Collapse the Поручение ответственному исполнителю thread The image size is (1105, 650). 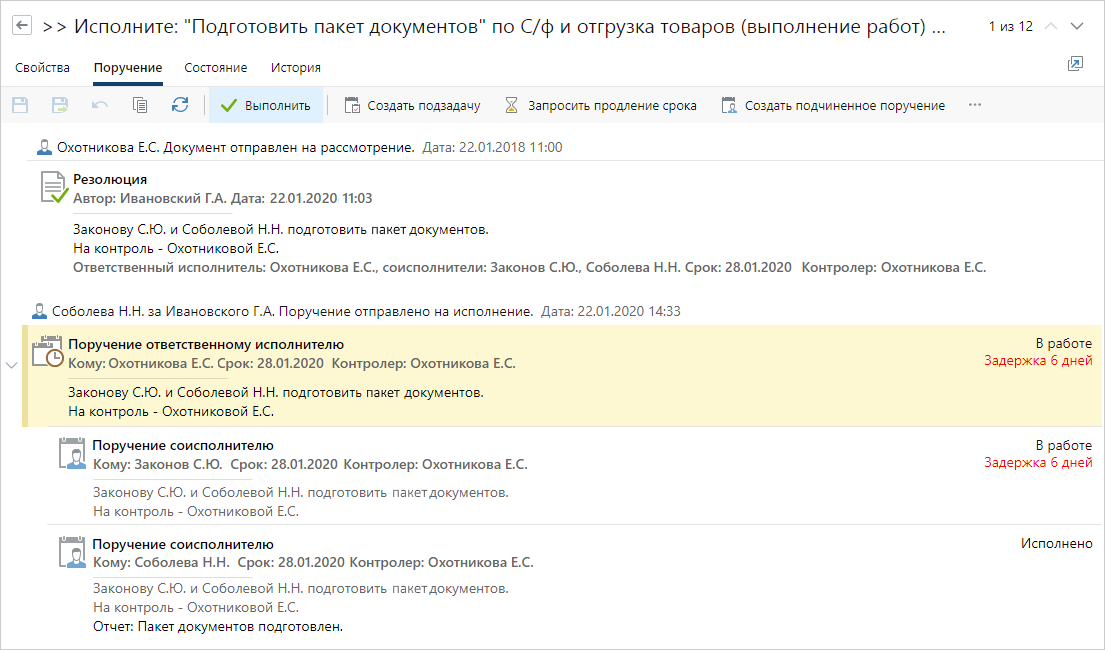(x=11, y=365)
